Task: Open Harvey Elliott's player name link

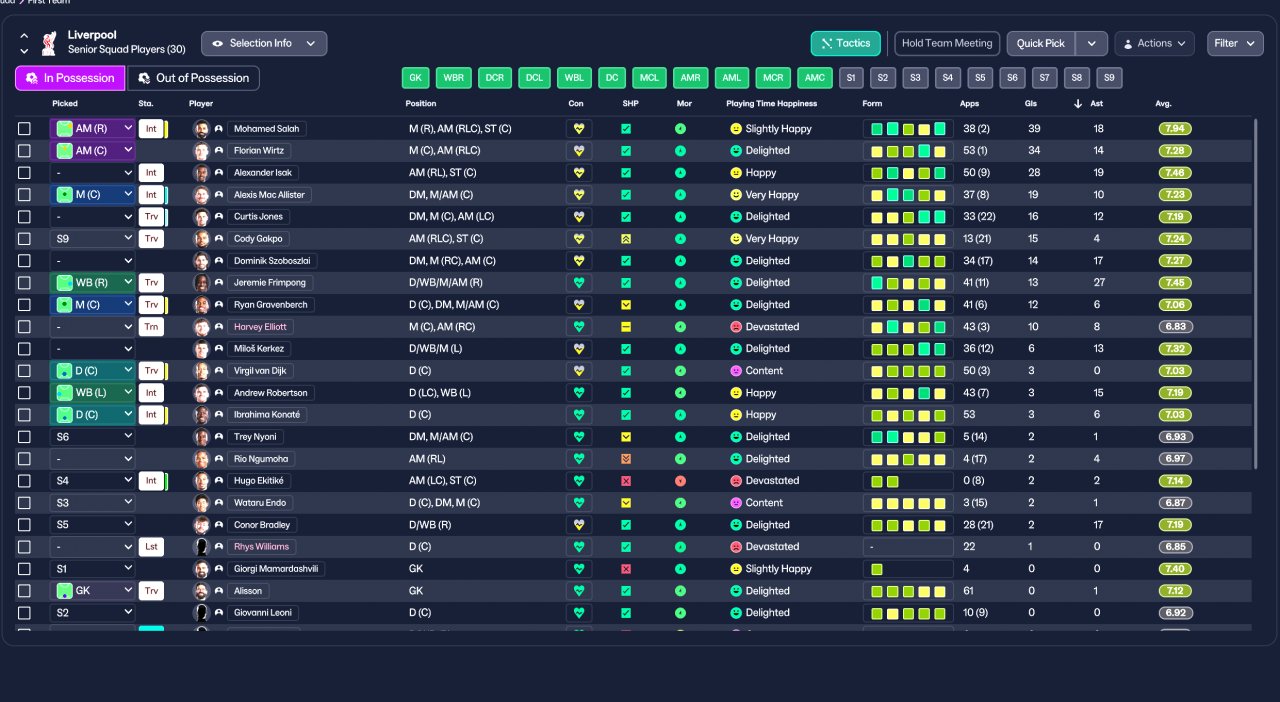Action: pyautogui.click(x=261, y=327)
